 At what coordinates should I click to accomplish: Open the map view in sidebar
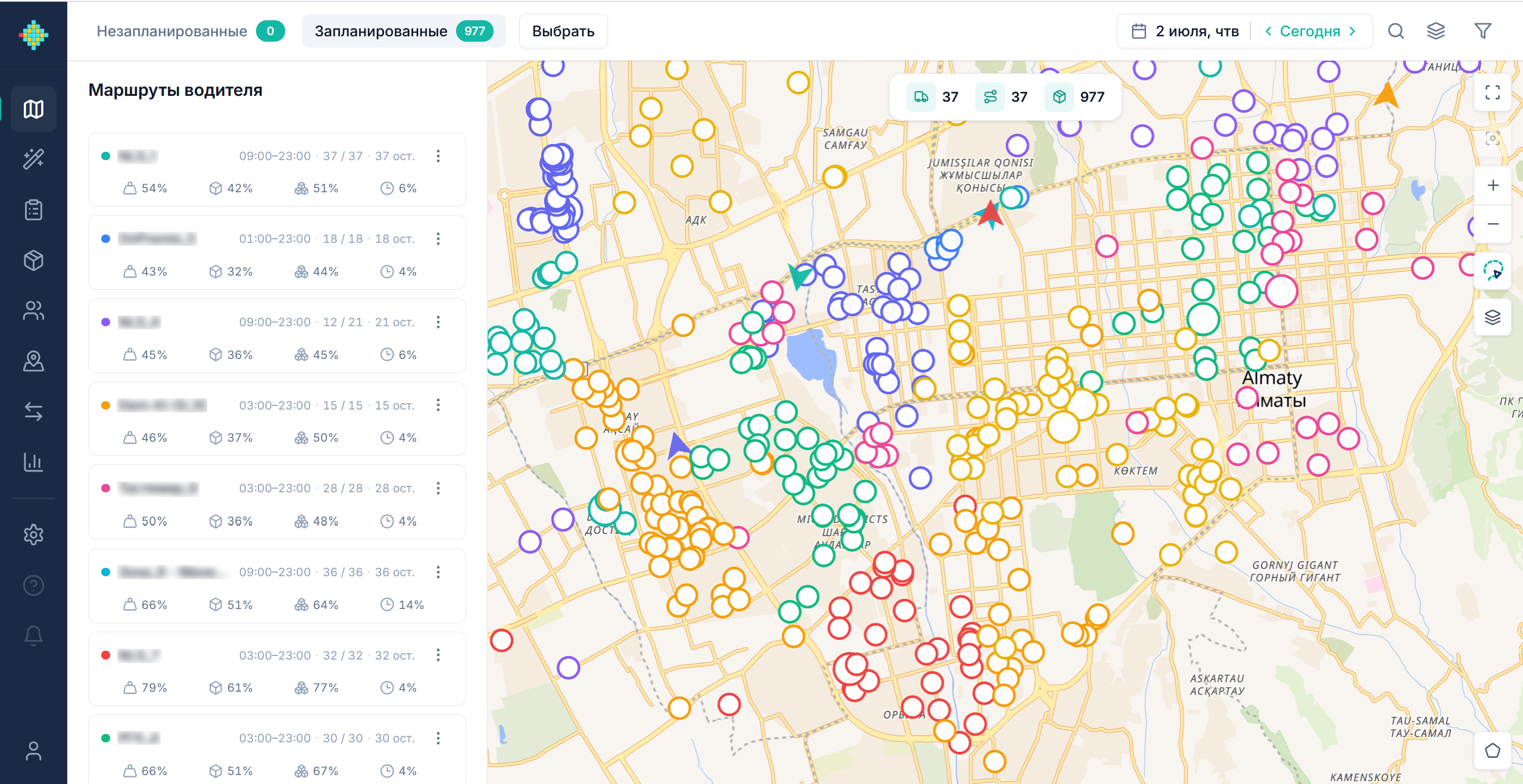[x=33, y=109]
